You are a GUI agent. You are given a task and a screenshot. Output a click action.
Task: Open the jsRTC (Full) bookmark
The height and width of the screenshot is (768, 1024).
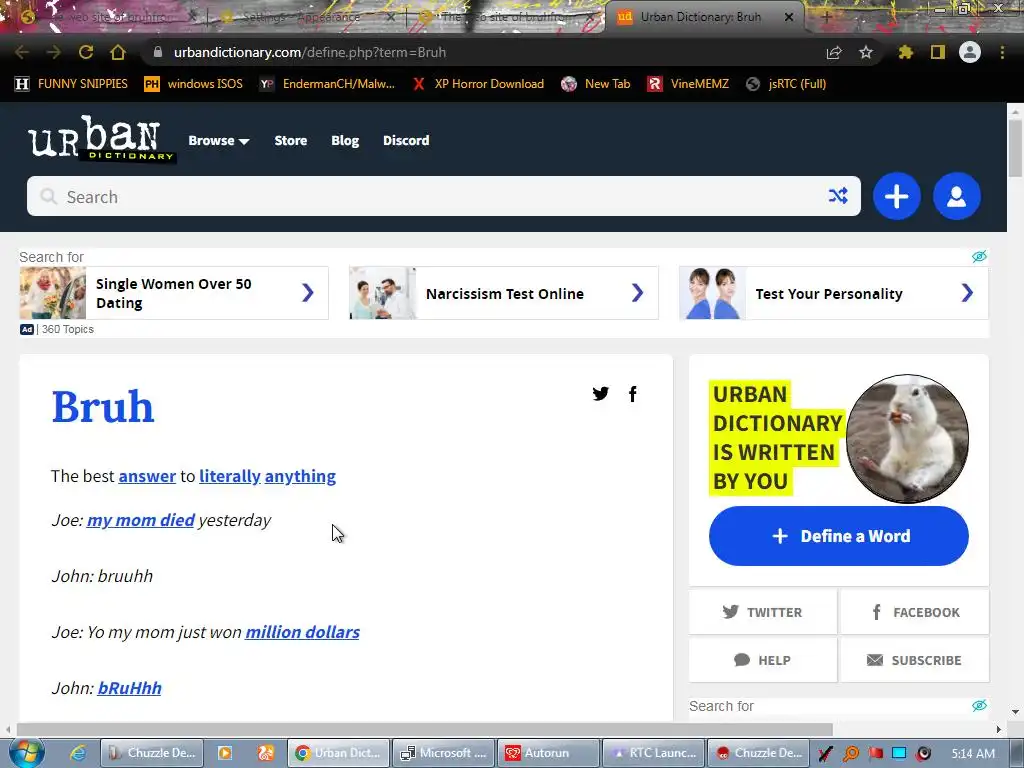(786, 84)
